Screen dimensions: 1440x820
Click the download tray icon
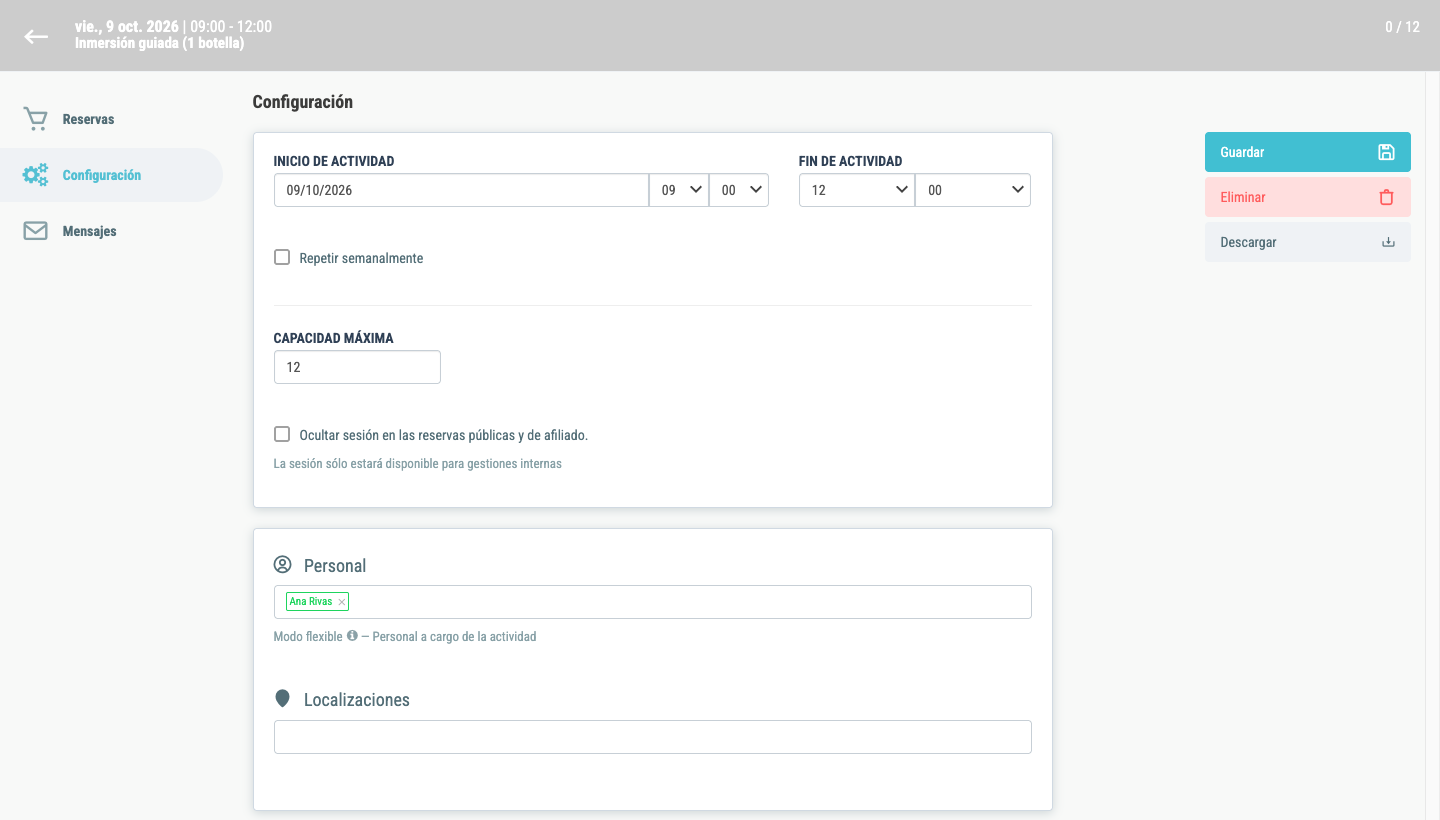coord(1388,242)
